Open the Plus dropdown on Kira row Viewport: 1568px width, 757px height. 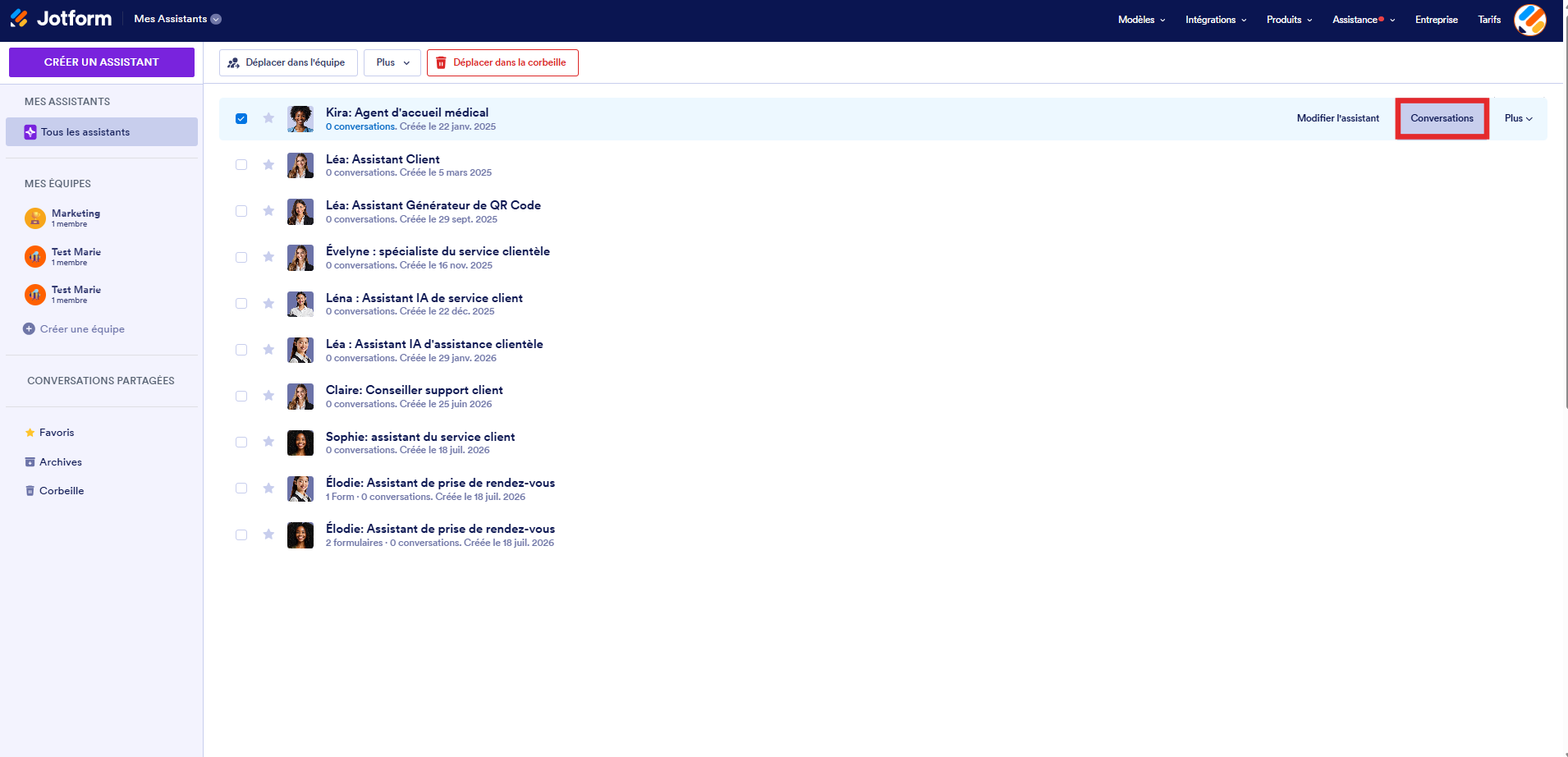[1519, 118]
